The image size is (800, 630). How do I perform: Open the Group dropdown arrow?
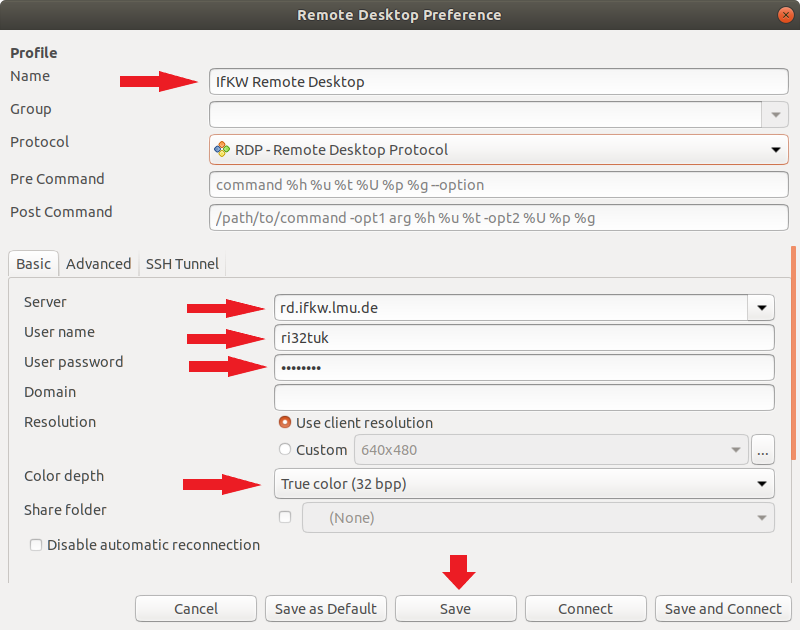776,114
